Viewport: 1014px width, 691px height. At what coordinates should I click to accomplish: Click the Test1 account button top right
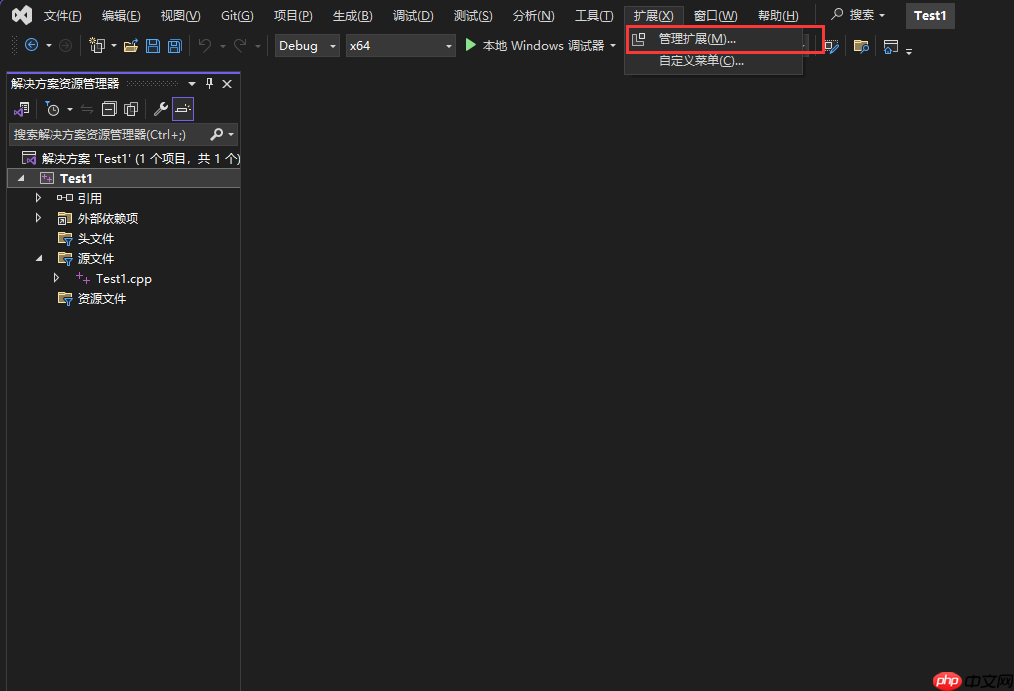[929, 15]
